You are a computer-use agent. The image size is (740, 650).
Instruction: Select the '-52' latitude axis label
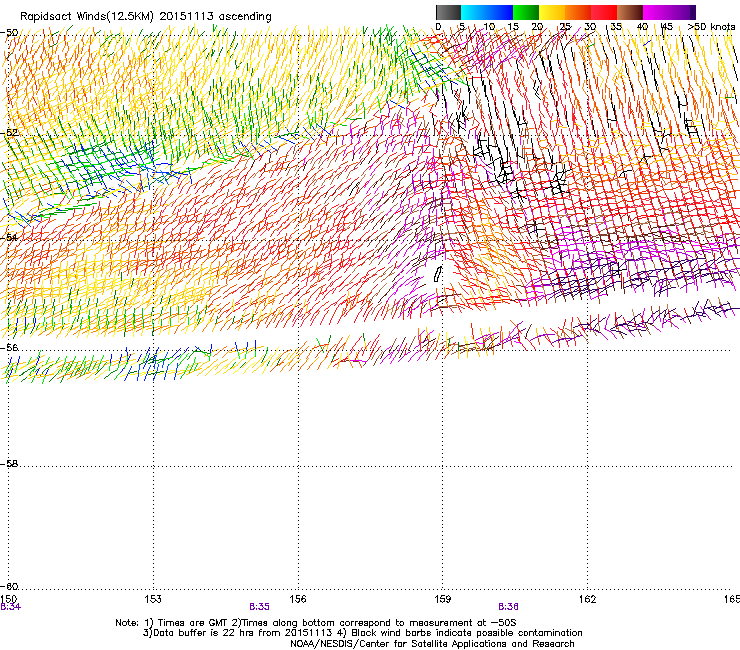(9, 133)
